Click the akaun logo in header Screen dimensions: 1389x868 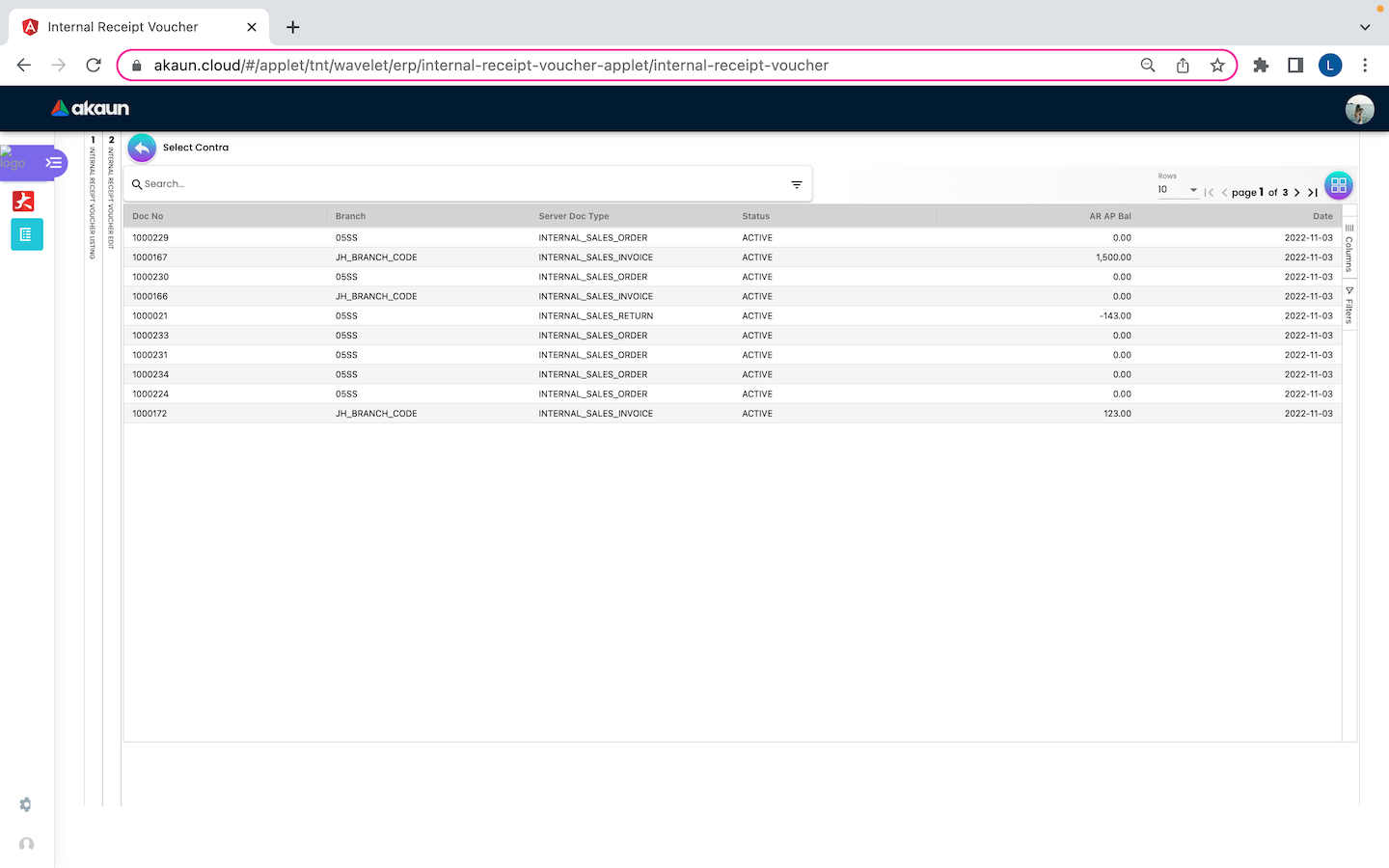pyautogui.click(x=90, y=108)
